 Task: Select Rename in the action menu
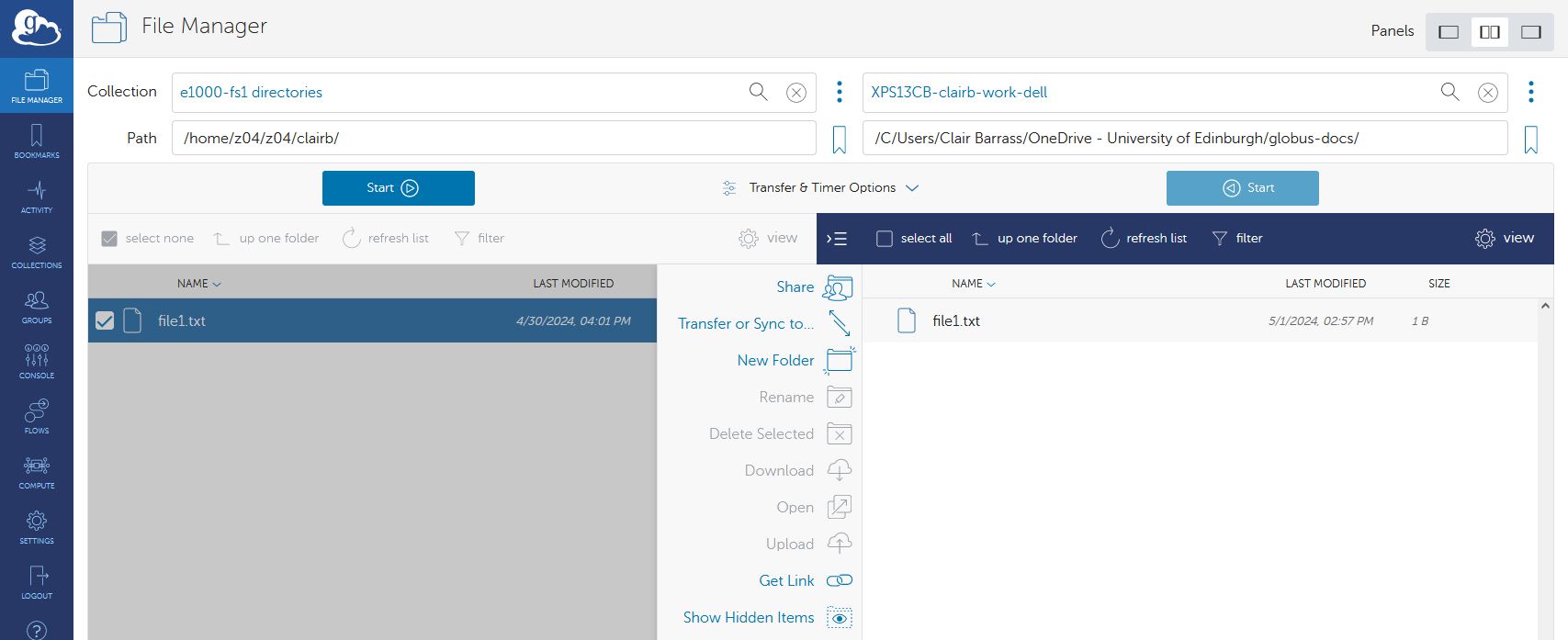pyautogui.click(x=806, y=397)
